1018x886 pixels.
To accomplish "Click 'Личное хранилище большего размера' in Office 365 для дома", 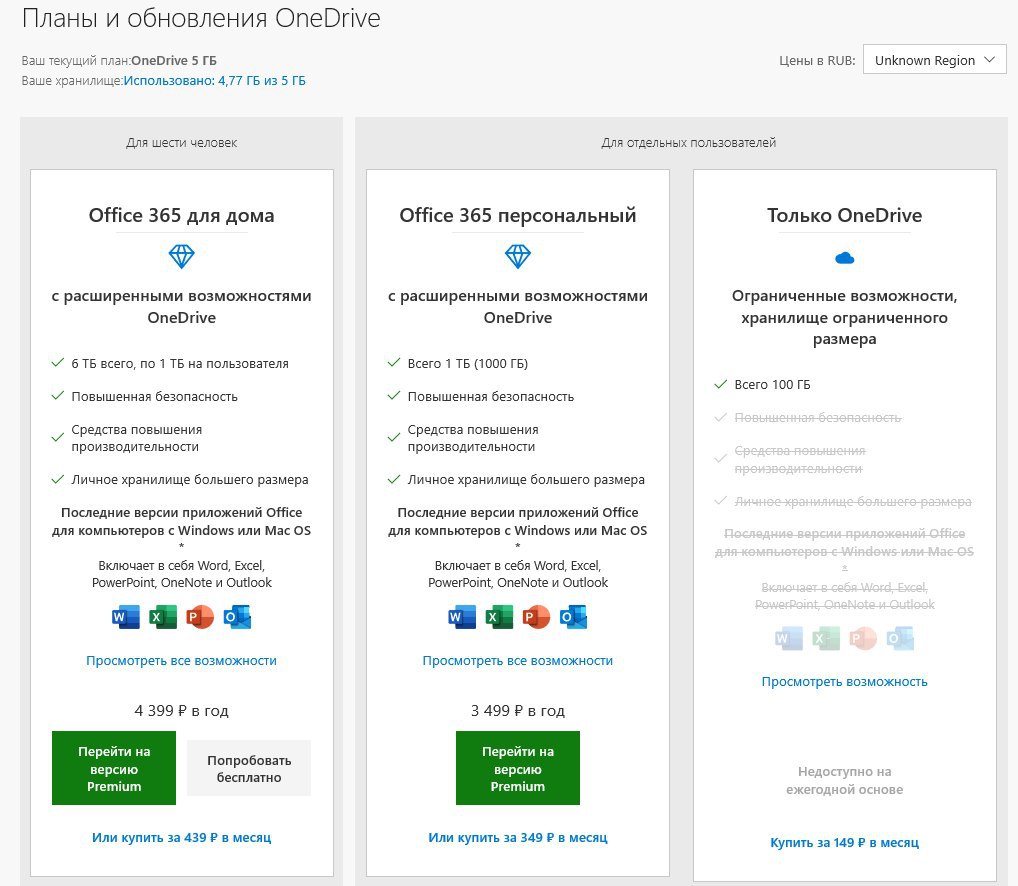I will [190, 480].
